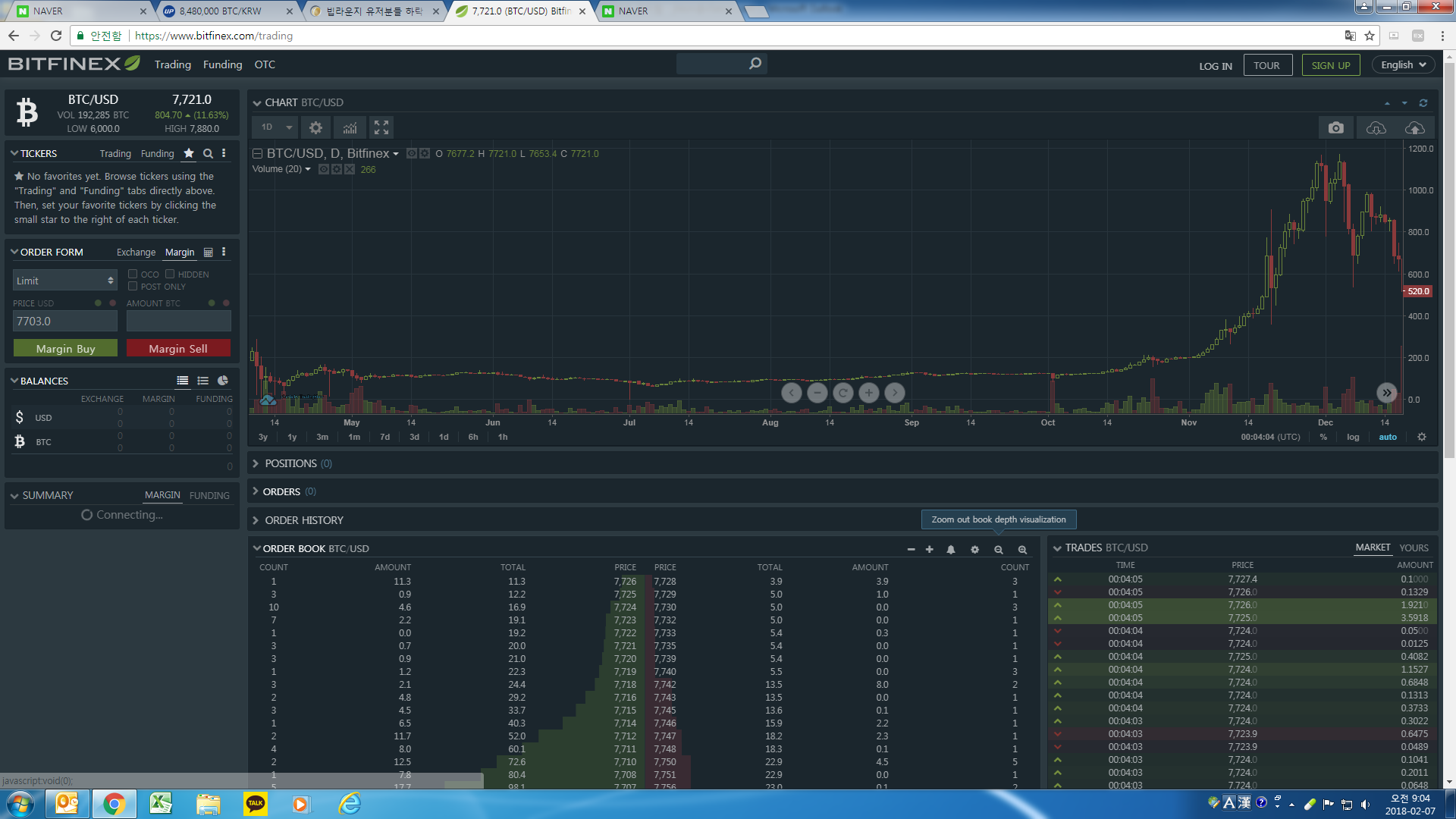Screen dimensions: 1456x819
Task: Click the favorites star in Tickers panel
Action: tap(189, 153)
